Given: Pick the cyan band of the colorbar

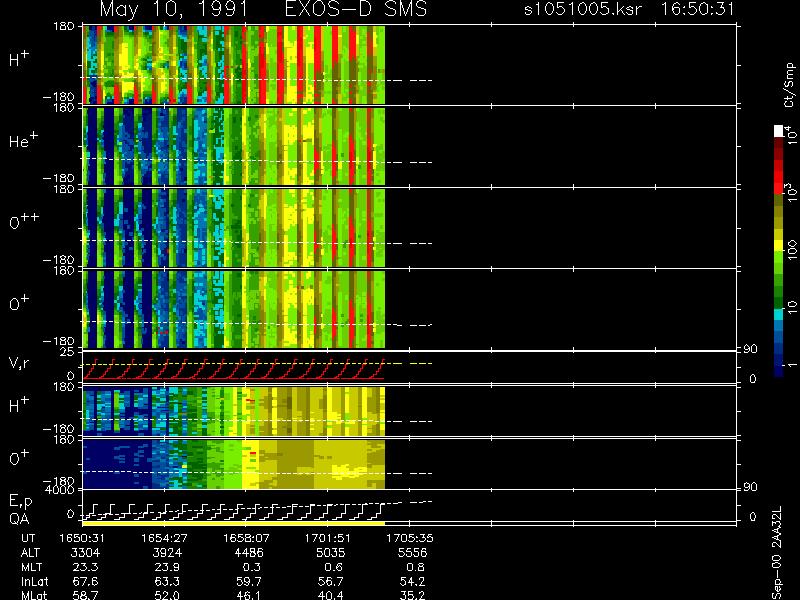Looking at the screenshot, I should (x=779, y=314).
